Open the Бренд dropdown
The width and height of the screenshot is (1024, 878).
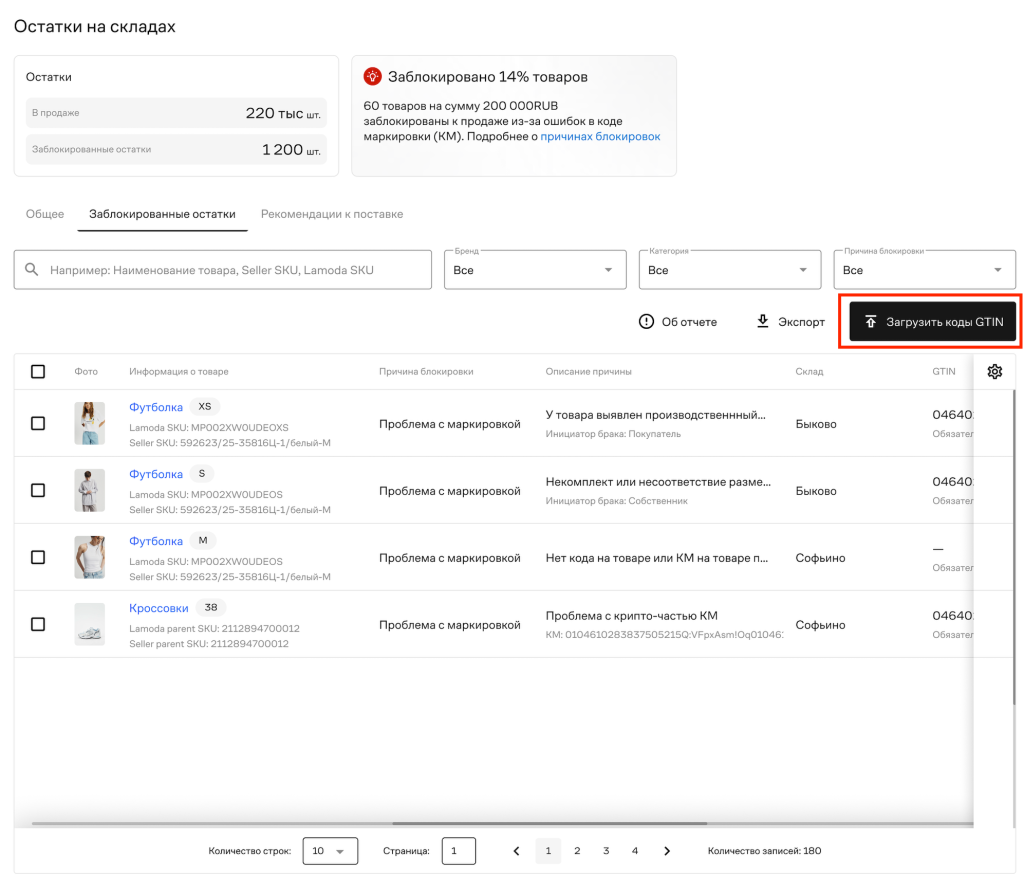535,270
